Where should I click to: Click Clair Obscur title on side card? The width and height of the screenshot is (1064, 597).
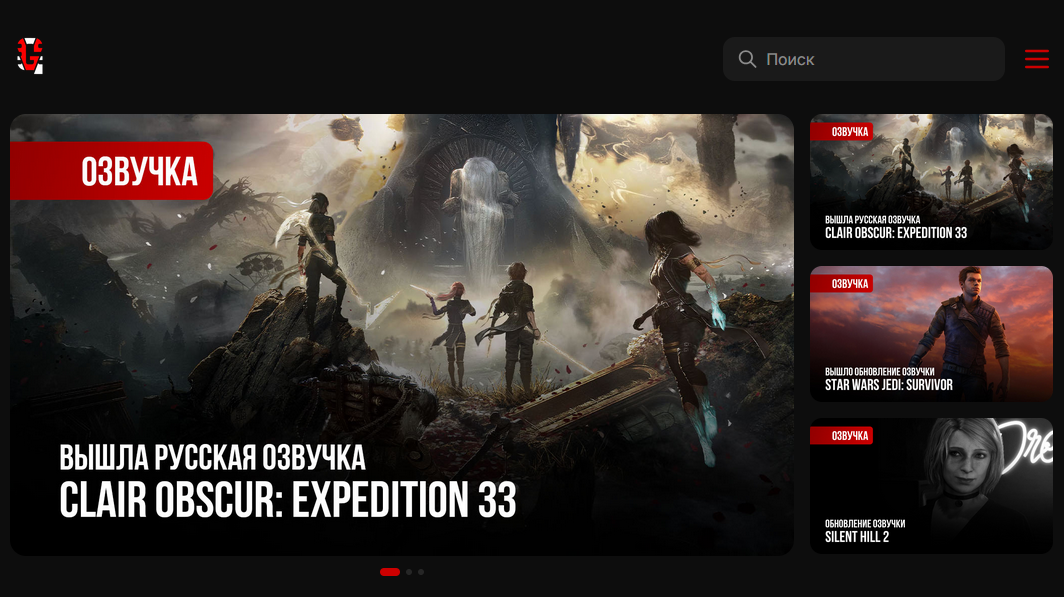coord(896,233)
